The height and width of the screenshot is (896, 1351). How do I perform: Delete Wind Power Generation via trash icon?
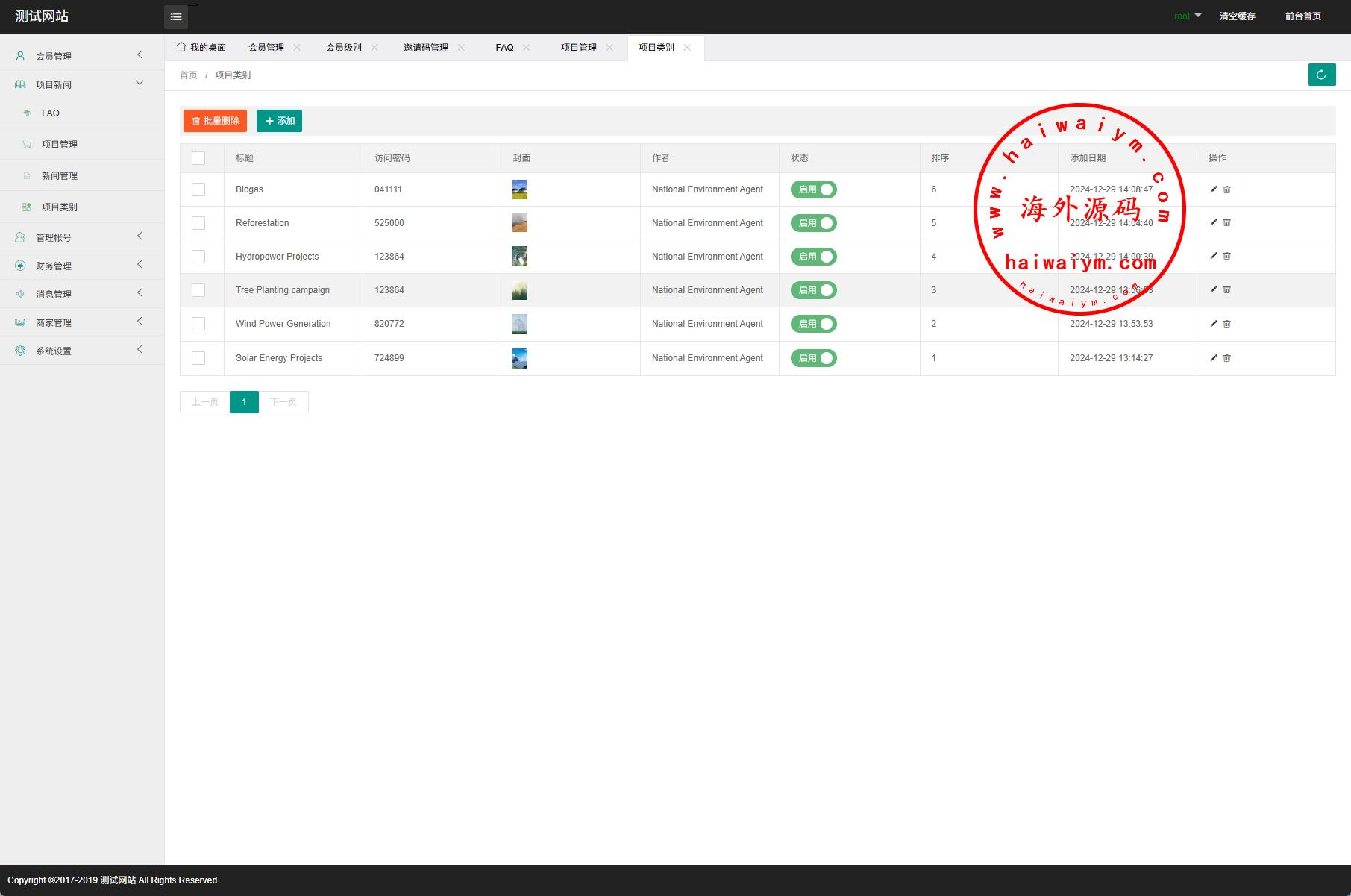click(1227, 324)
